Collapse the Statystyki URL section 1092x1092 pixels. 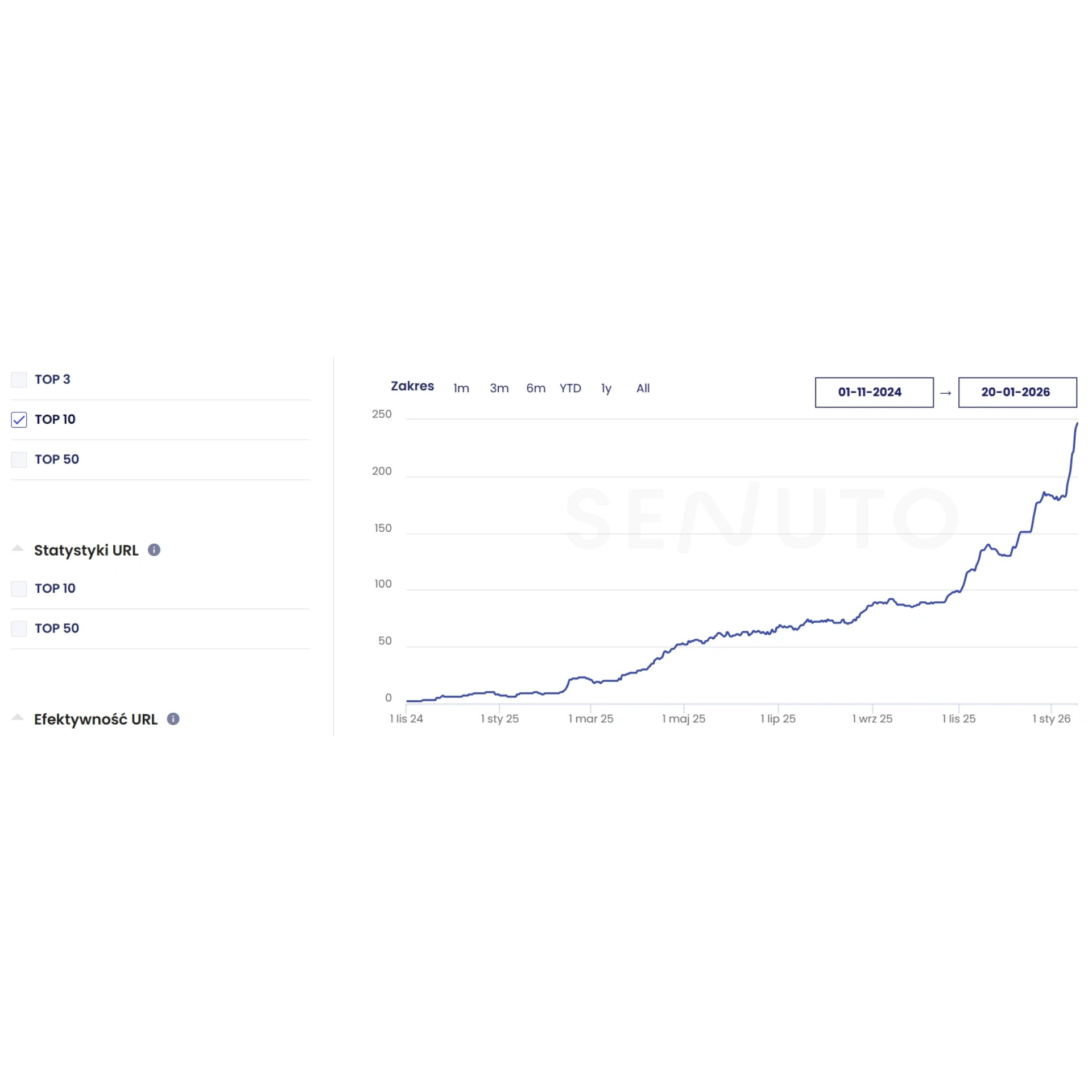(18, 549)
